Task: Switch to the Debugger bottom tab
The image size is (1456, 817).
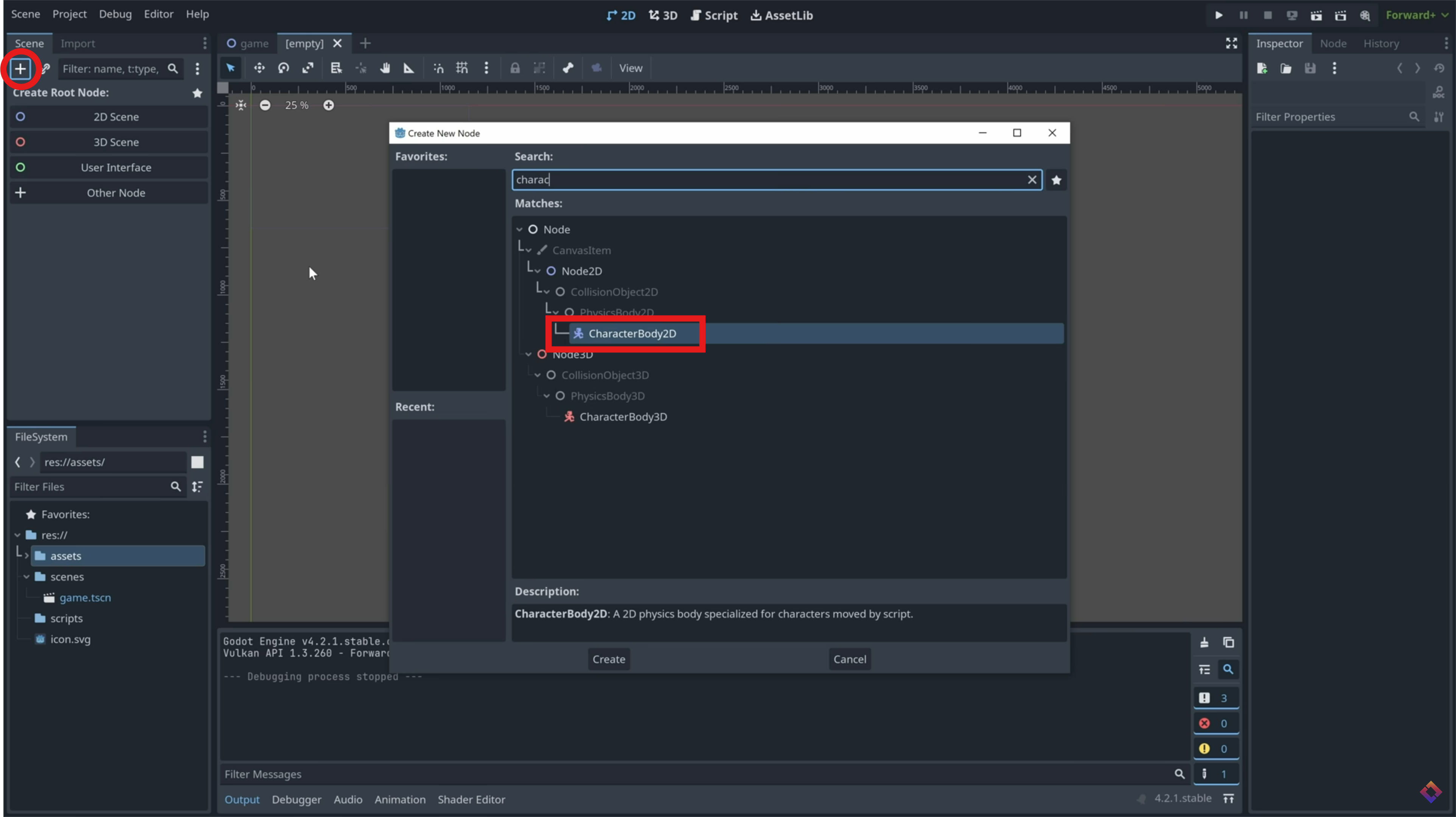Action: click(x=296, y=800)
